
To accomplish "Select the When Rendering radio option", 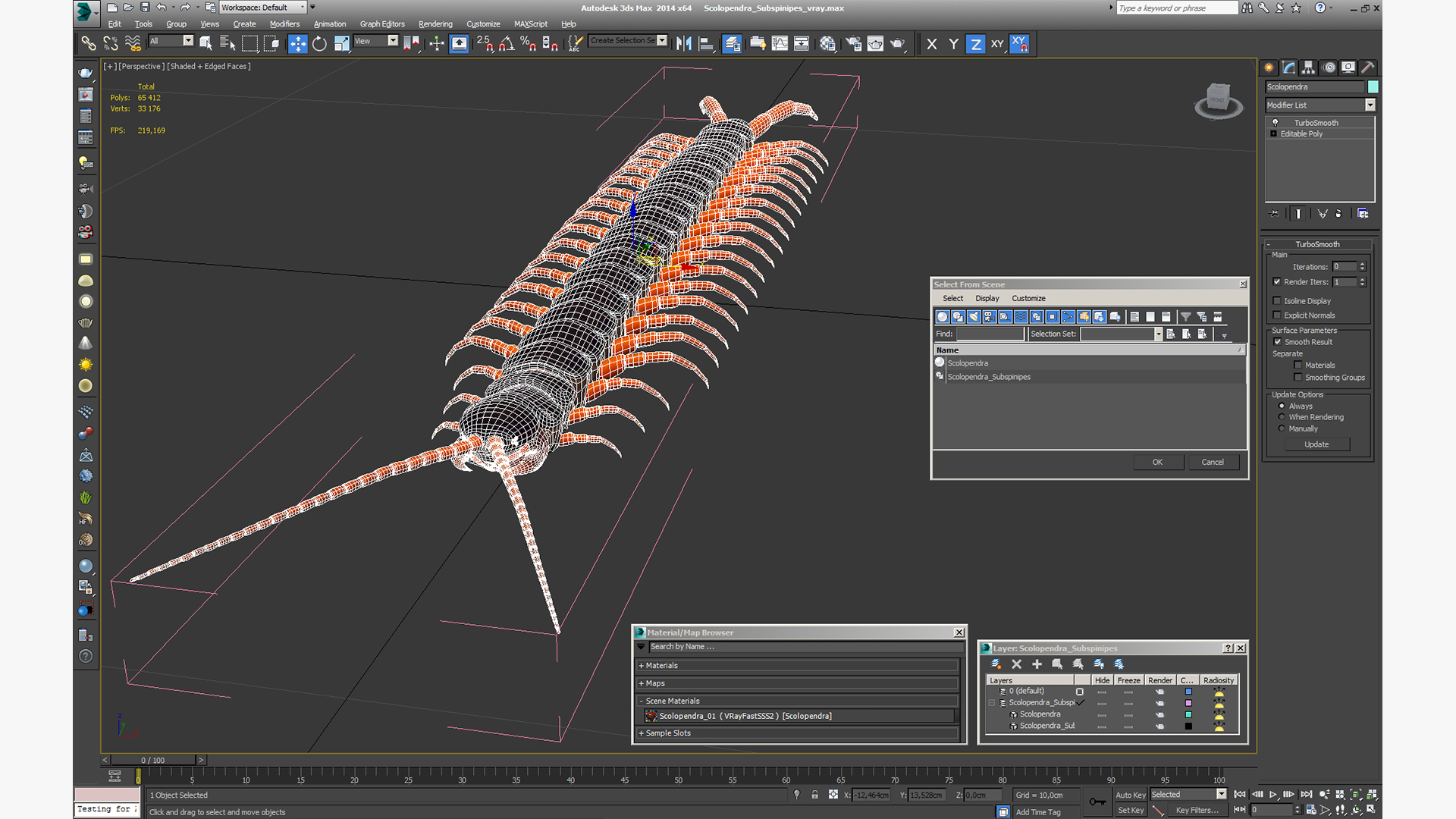I will pyautogui.click(x=1282, y=417).
